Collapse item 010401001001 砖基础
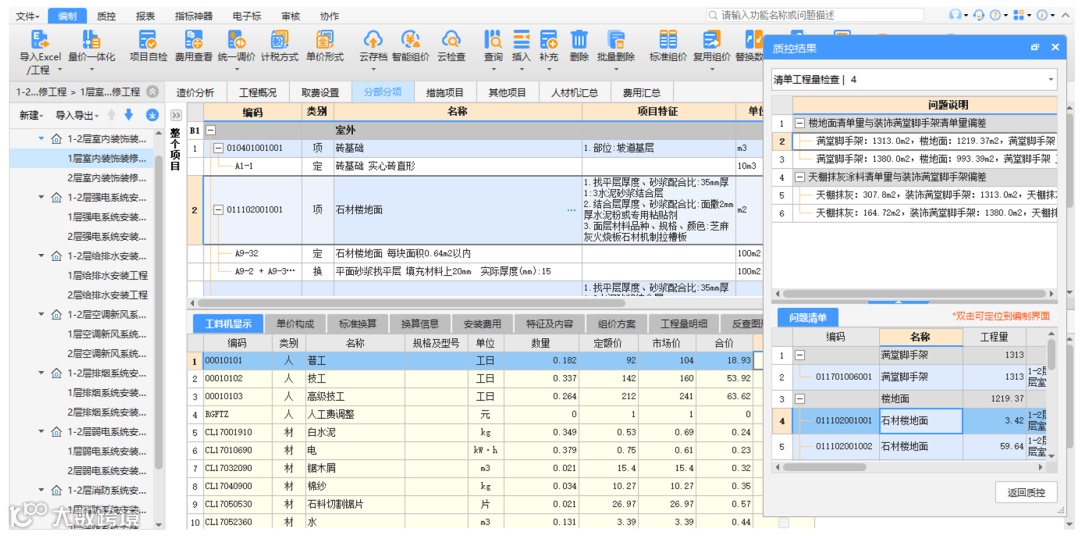This screenshot has width=1080, height=536. pyautogui.click(x=218, y=147)
